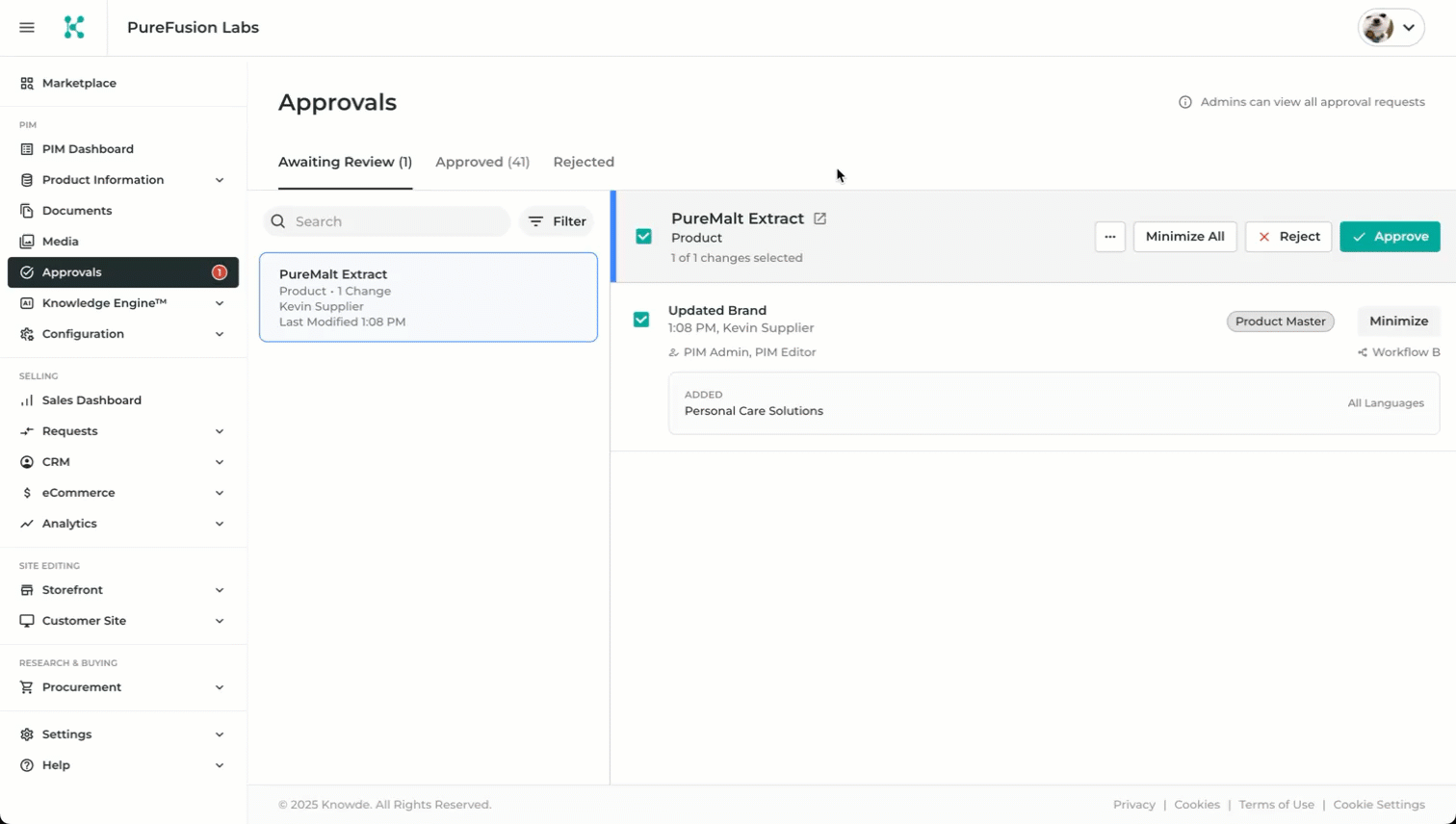
Task: Click the three-dot more options button
Action: (x=1110, y=237)
